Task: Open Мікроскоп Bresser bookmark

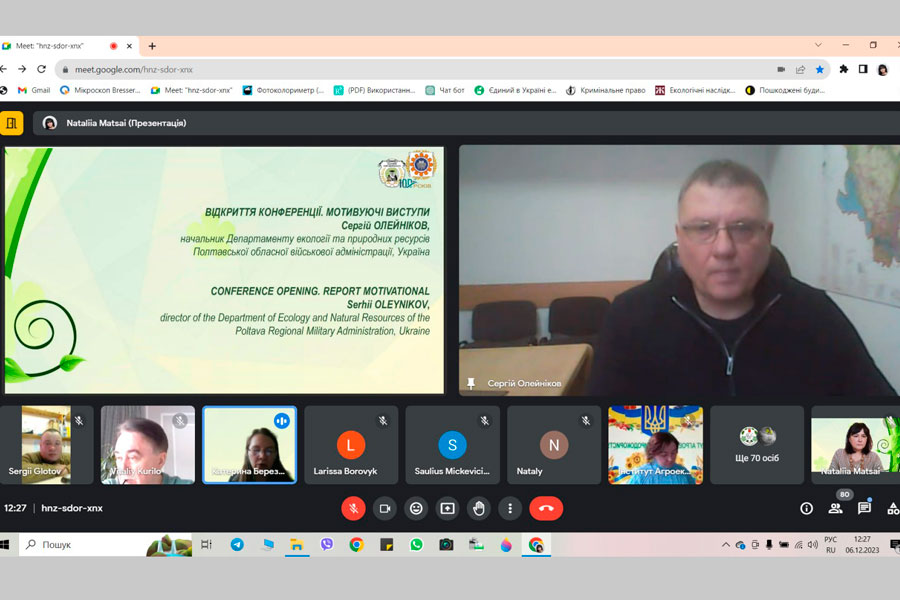Action: click(x=100, y=90)
